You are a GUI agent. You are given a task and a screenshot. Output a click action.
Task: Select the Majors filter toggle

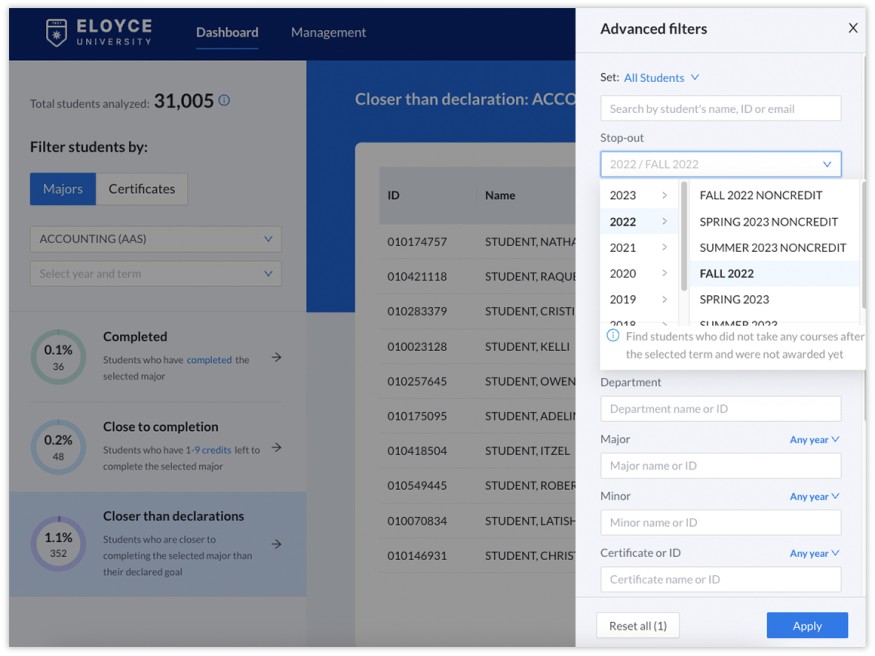[x=62, y=188]
